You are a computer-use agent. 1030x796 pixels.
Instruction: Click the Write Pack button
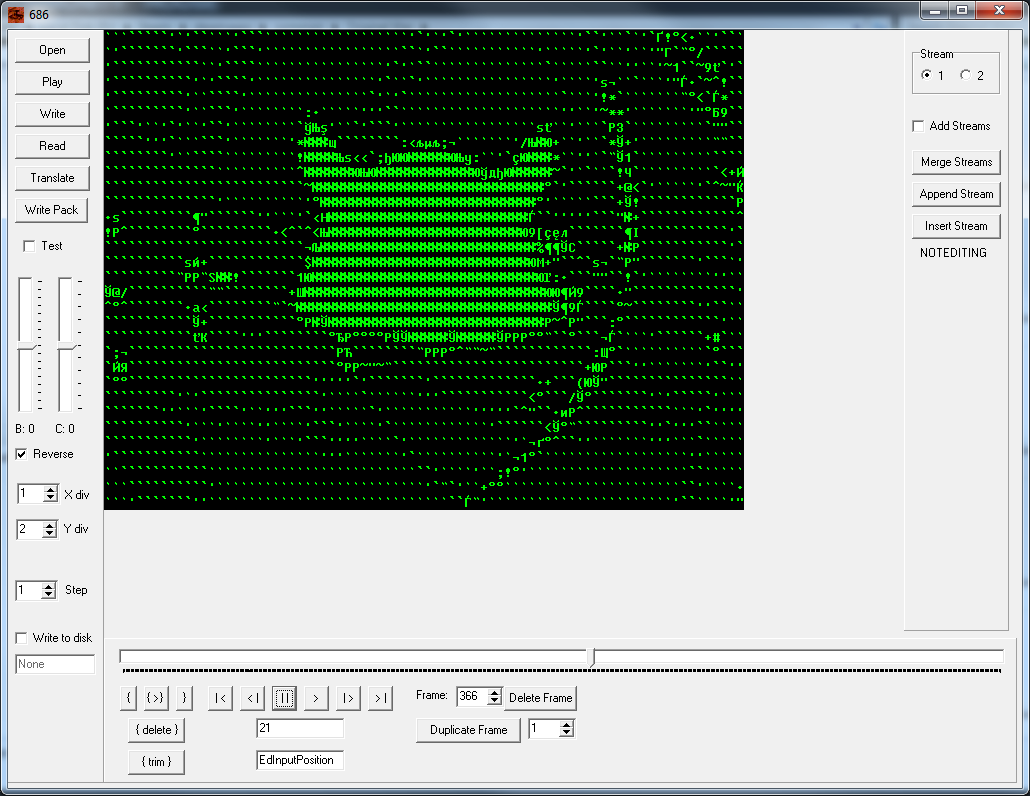click(x=51, y=210)
